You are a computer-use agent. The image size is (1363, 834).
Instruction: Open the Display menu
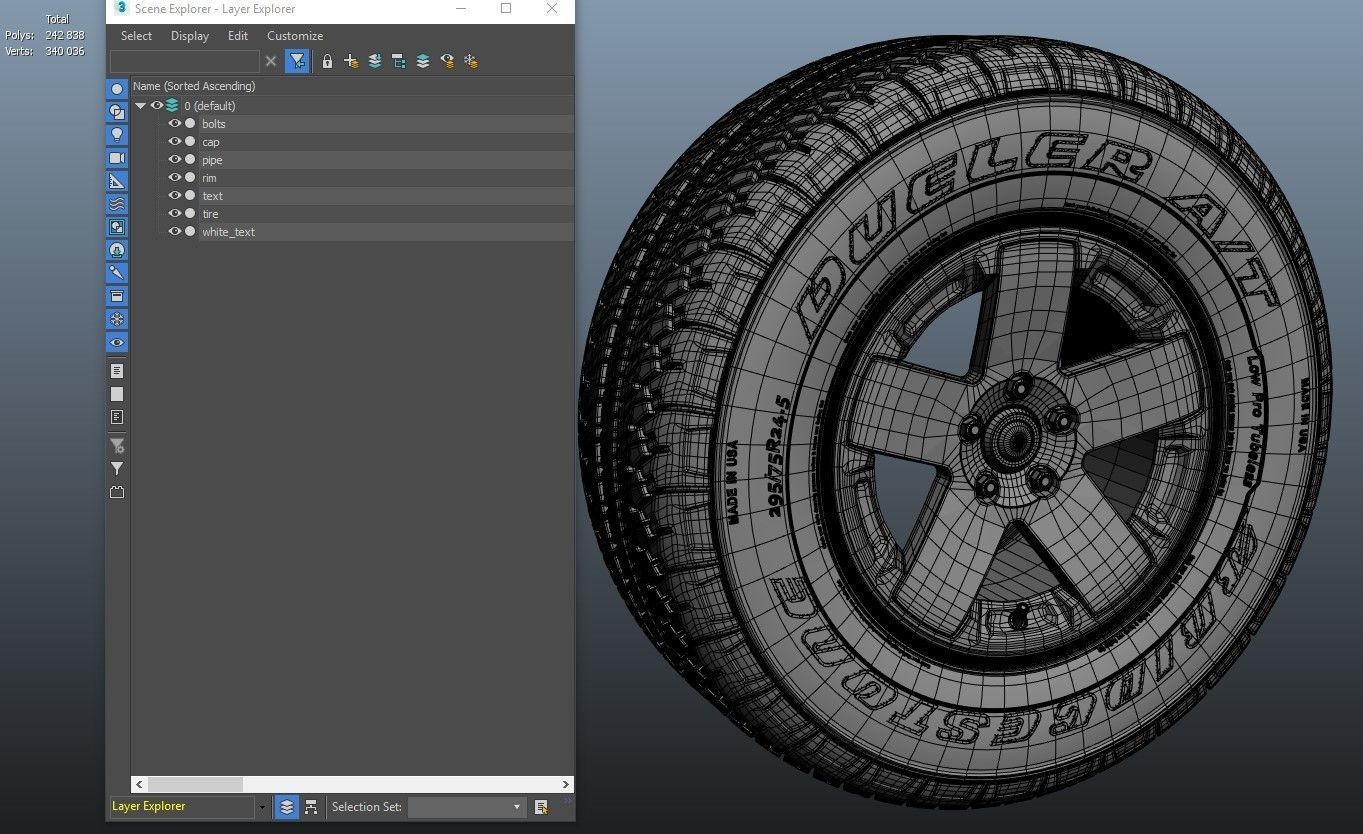point(190,36)
